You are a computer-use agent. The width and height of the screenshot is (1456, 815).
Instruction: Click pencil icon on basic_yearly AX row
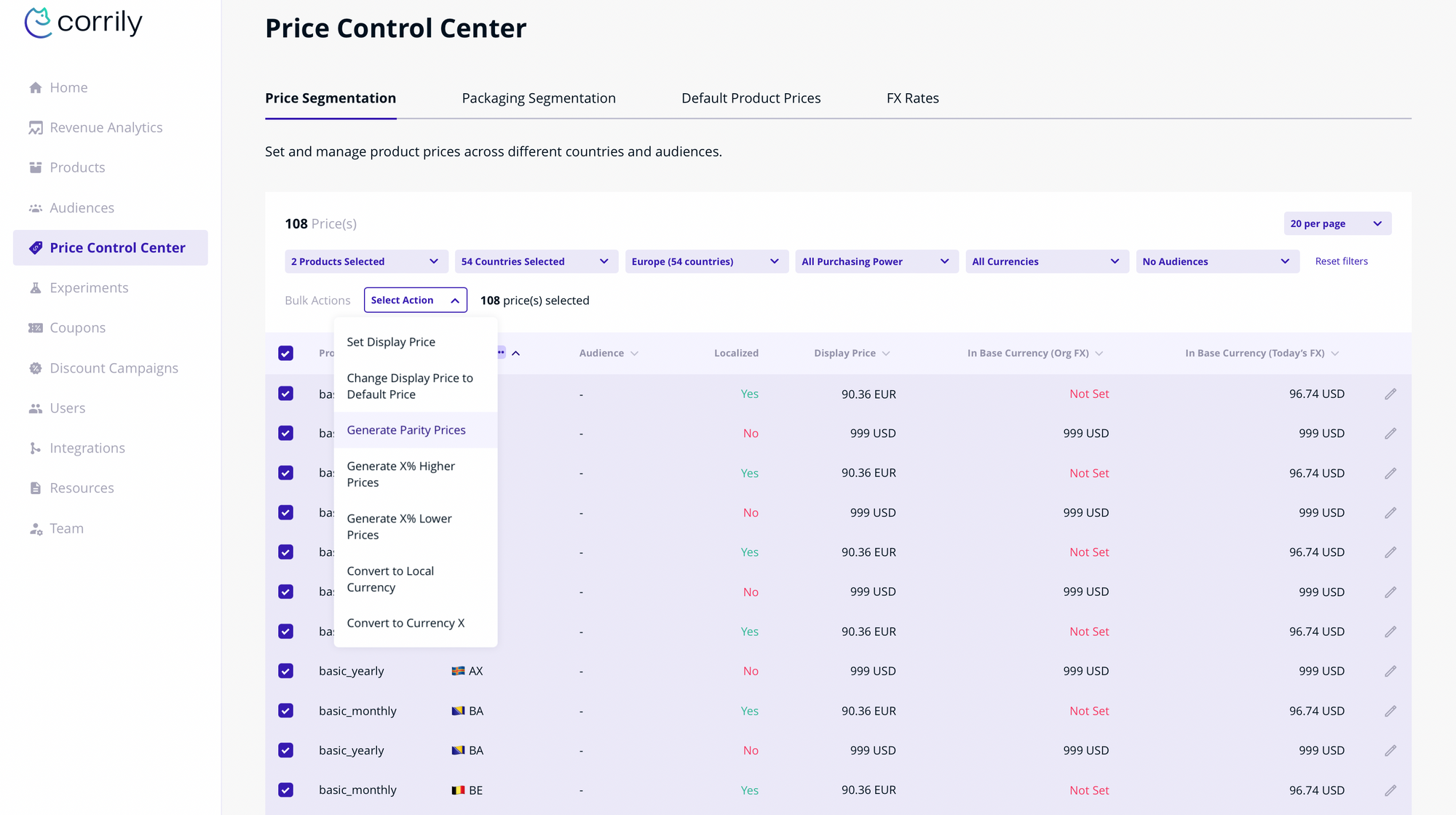(x=1390, y=671)
